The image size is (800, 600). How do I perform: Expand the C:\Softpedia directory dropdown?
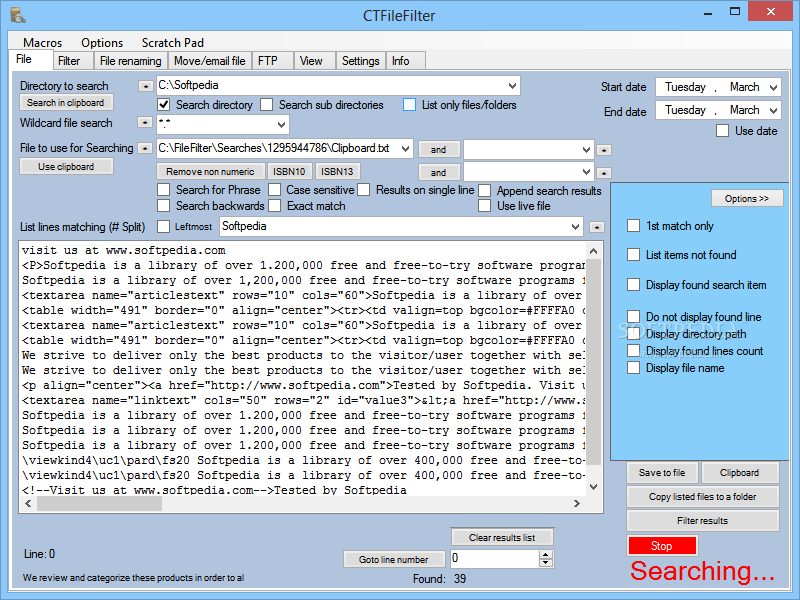click(512, 86)
